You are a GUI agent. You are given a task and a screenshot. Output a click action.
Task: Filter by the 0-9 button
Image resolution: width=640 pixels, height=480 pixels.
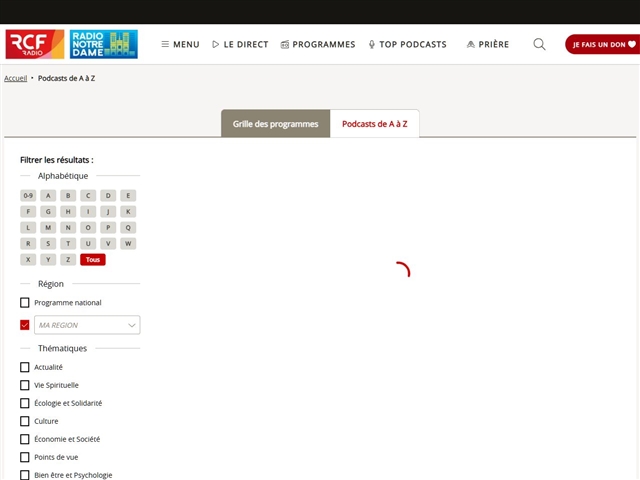point(28,196)
